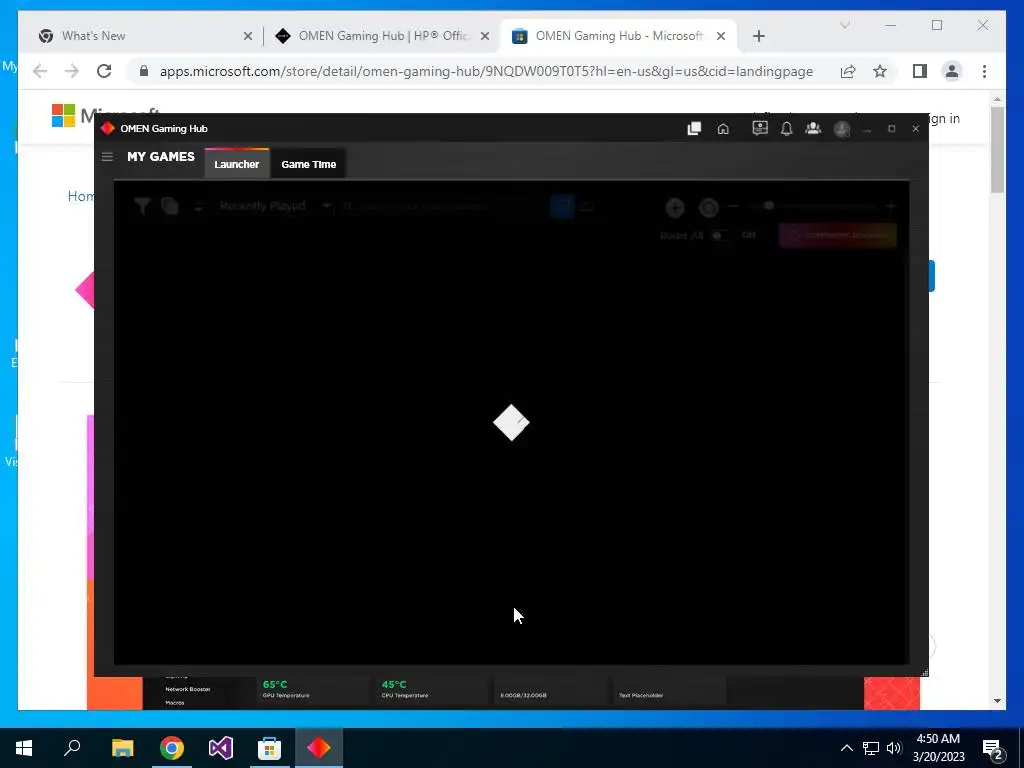Screen dimensions: 1024x768
Task: Click the Microsoft logo on the Store page
Action: (63, 116)
